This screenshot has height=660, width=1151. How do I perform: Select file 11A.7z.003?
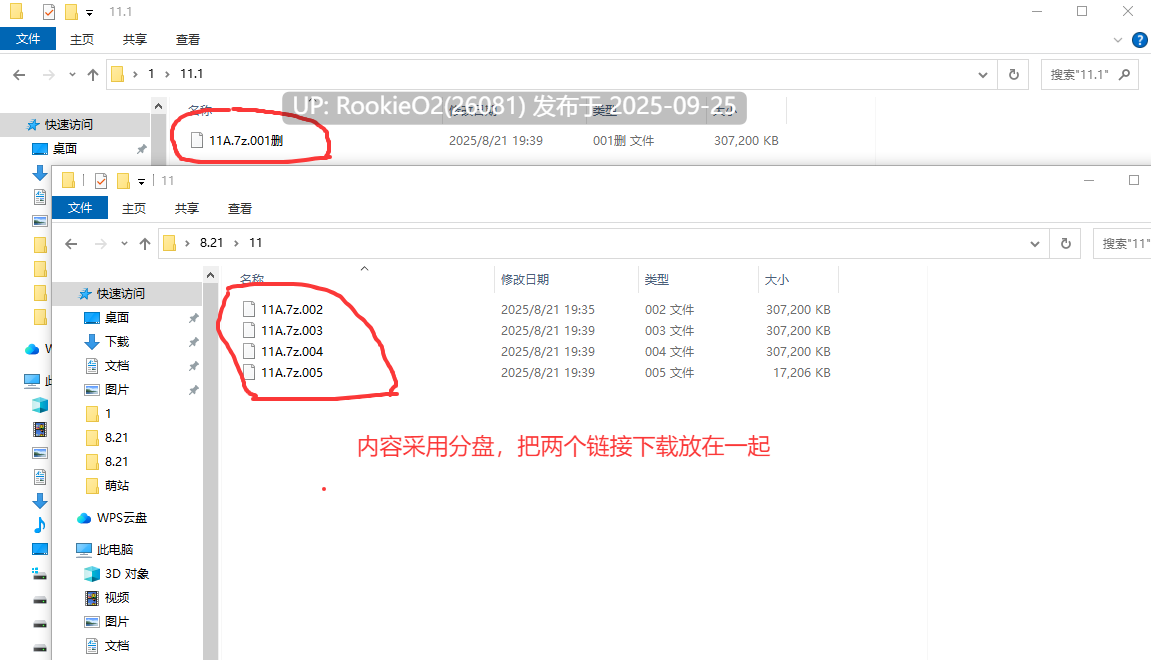point(291,330)
